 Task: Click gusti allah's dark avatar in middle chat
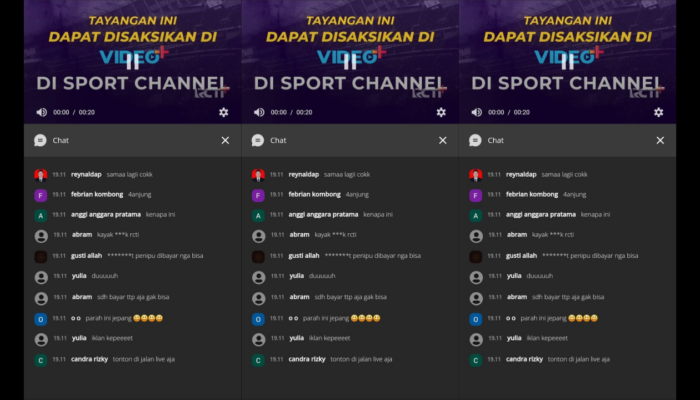[258, 257]
